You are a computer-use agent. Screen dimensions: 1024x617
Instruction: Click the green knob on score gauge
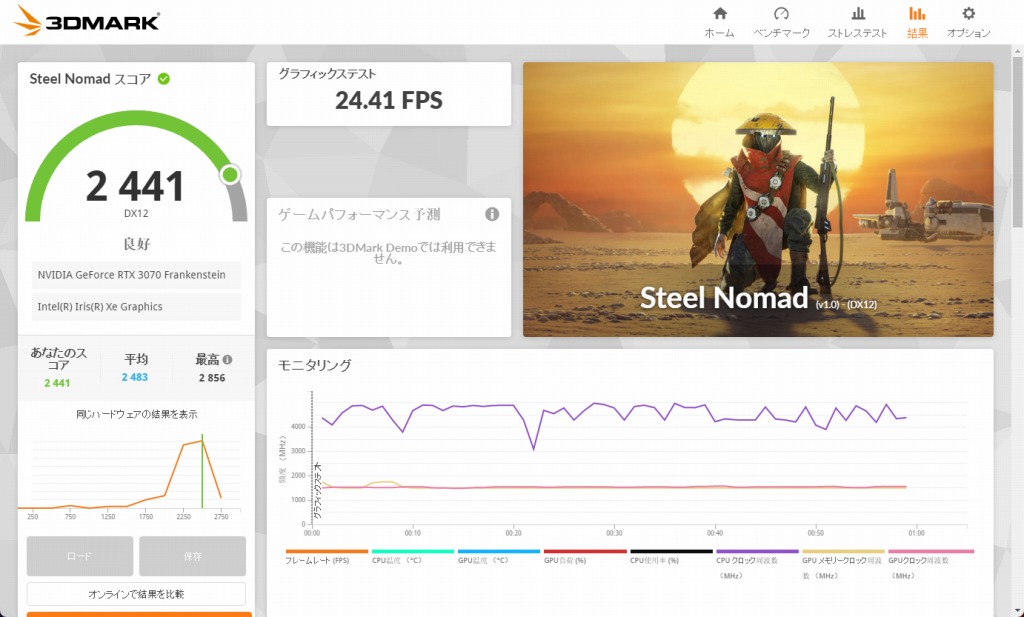(x=231, y=175)
